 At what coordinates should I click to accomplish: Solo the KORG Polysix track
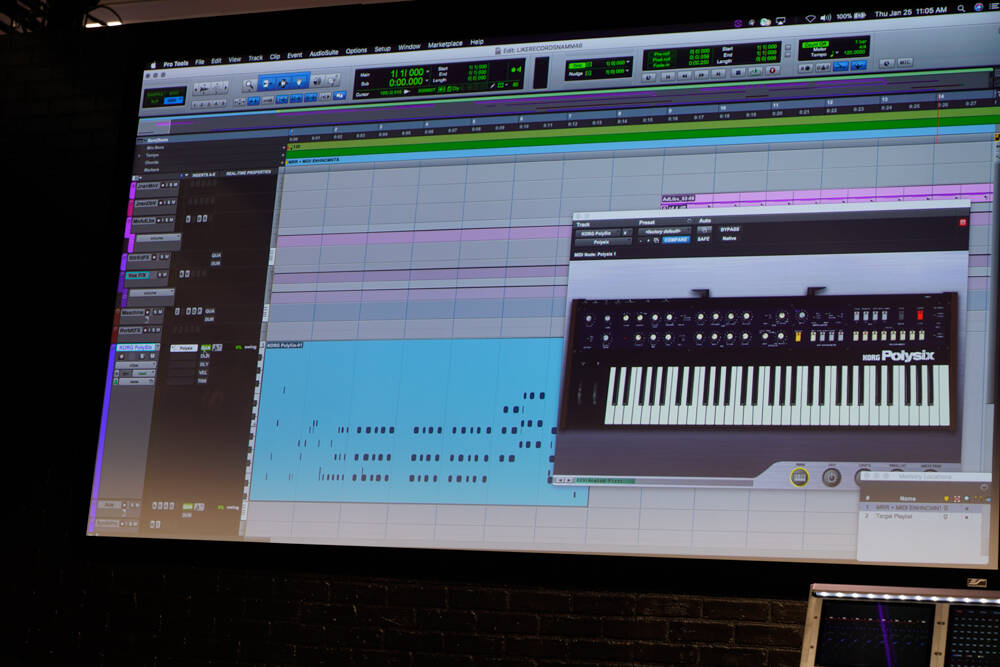tap(142, 356)
